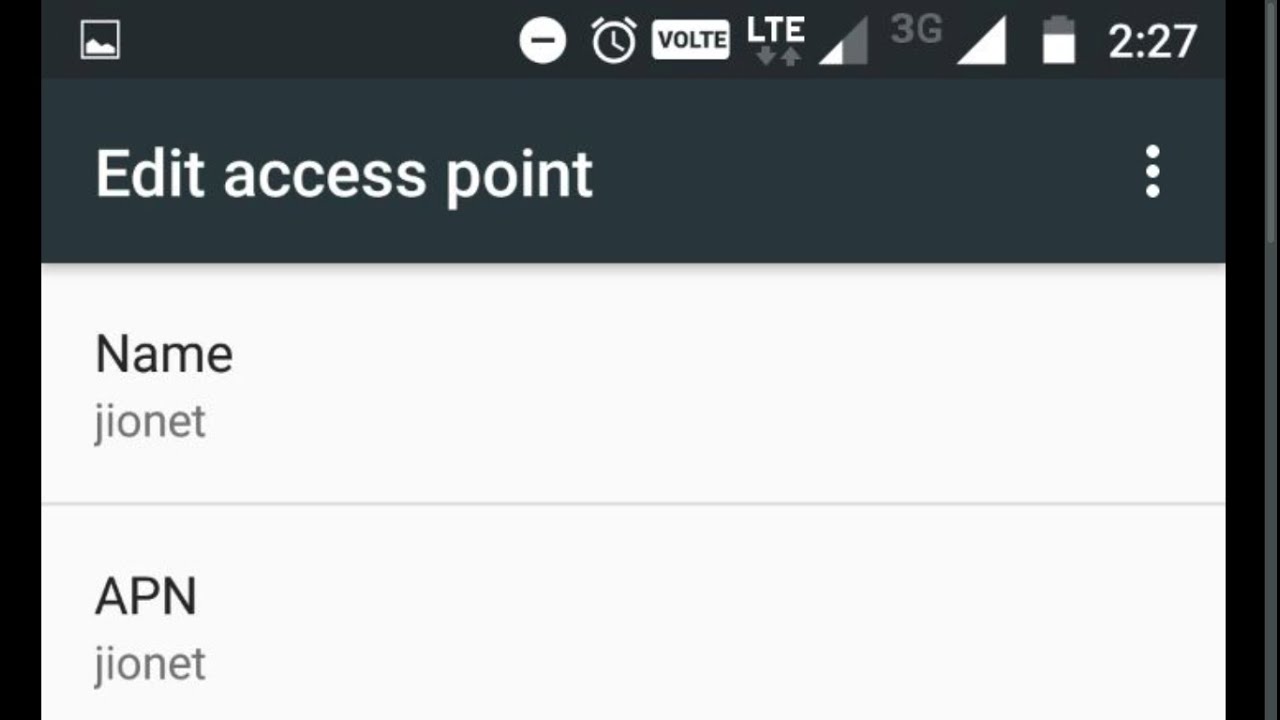Tap the alarm clock status icon
1280x720 pixels.
(613, 41)
